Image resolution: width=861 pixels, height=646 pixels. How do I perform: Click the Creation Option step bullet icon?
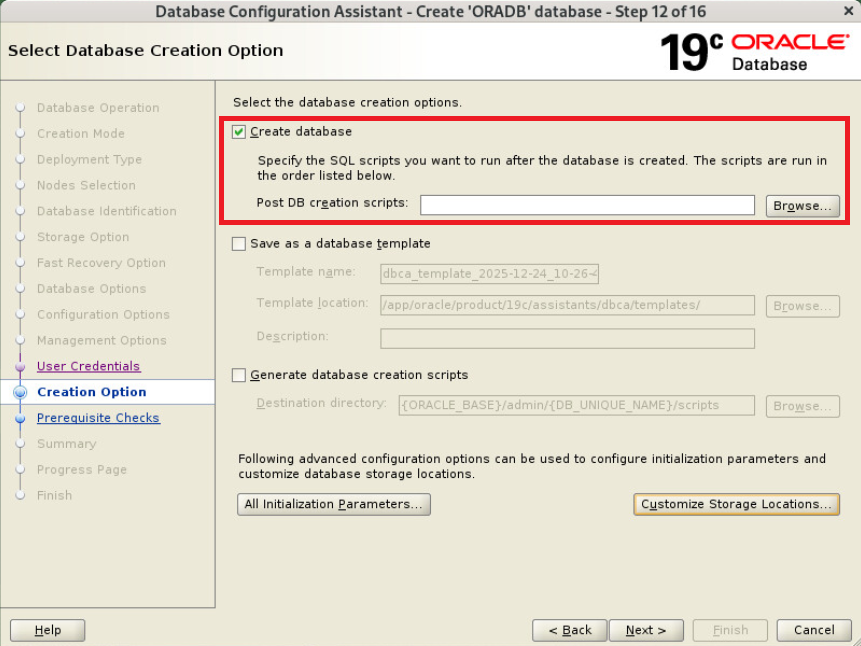pyautogui.click(x=20, y=392)
